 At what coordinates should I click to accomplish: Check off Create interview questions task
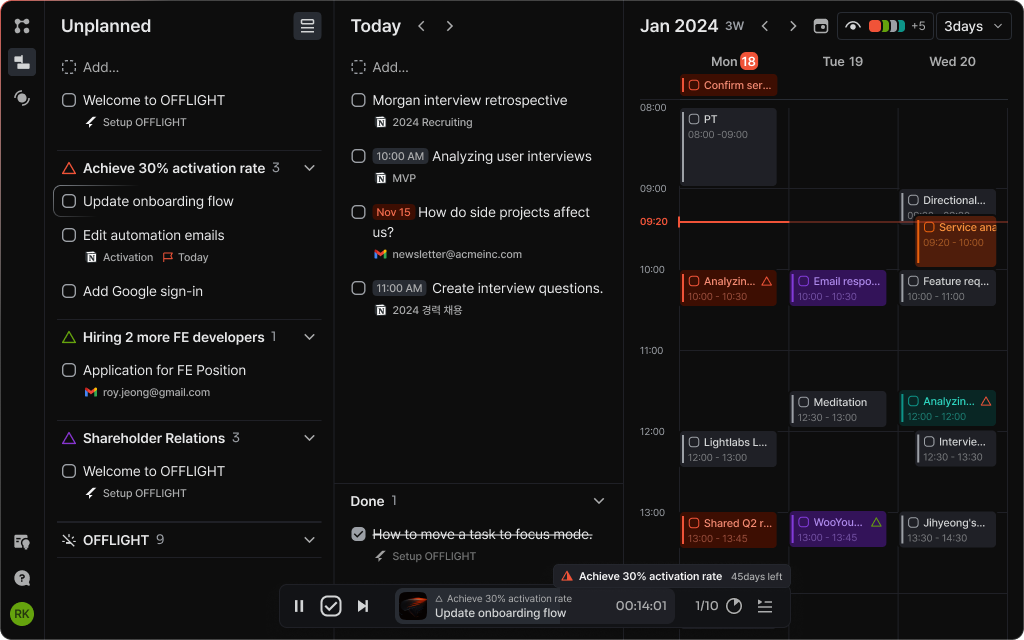[x=358, y=288]
